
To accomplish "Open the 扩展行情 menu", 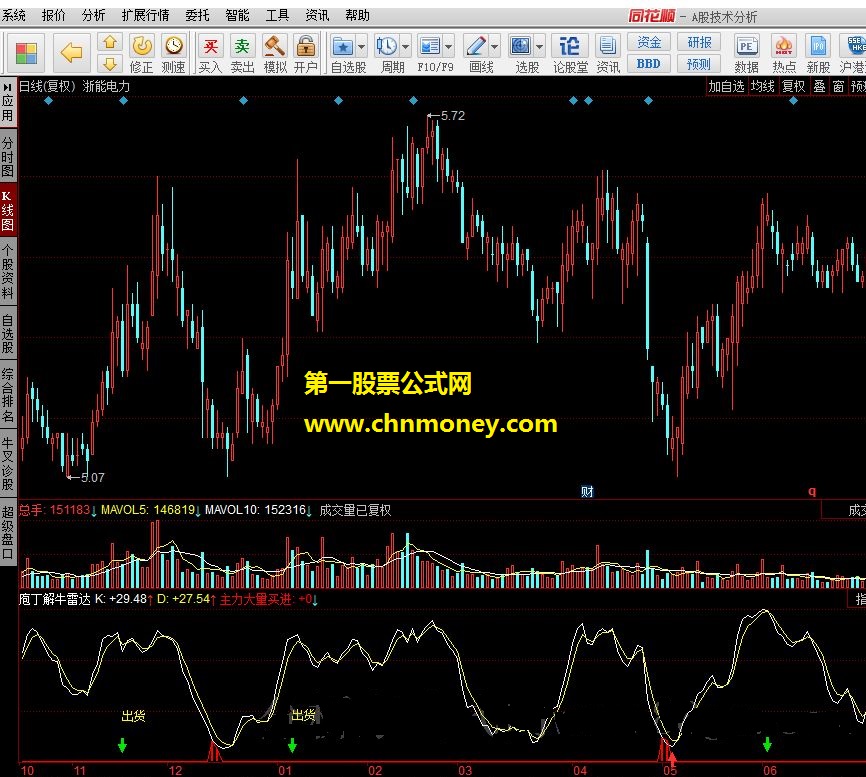I will click(145, 15).
